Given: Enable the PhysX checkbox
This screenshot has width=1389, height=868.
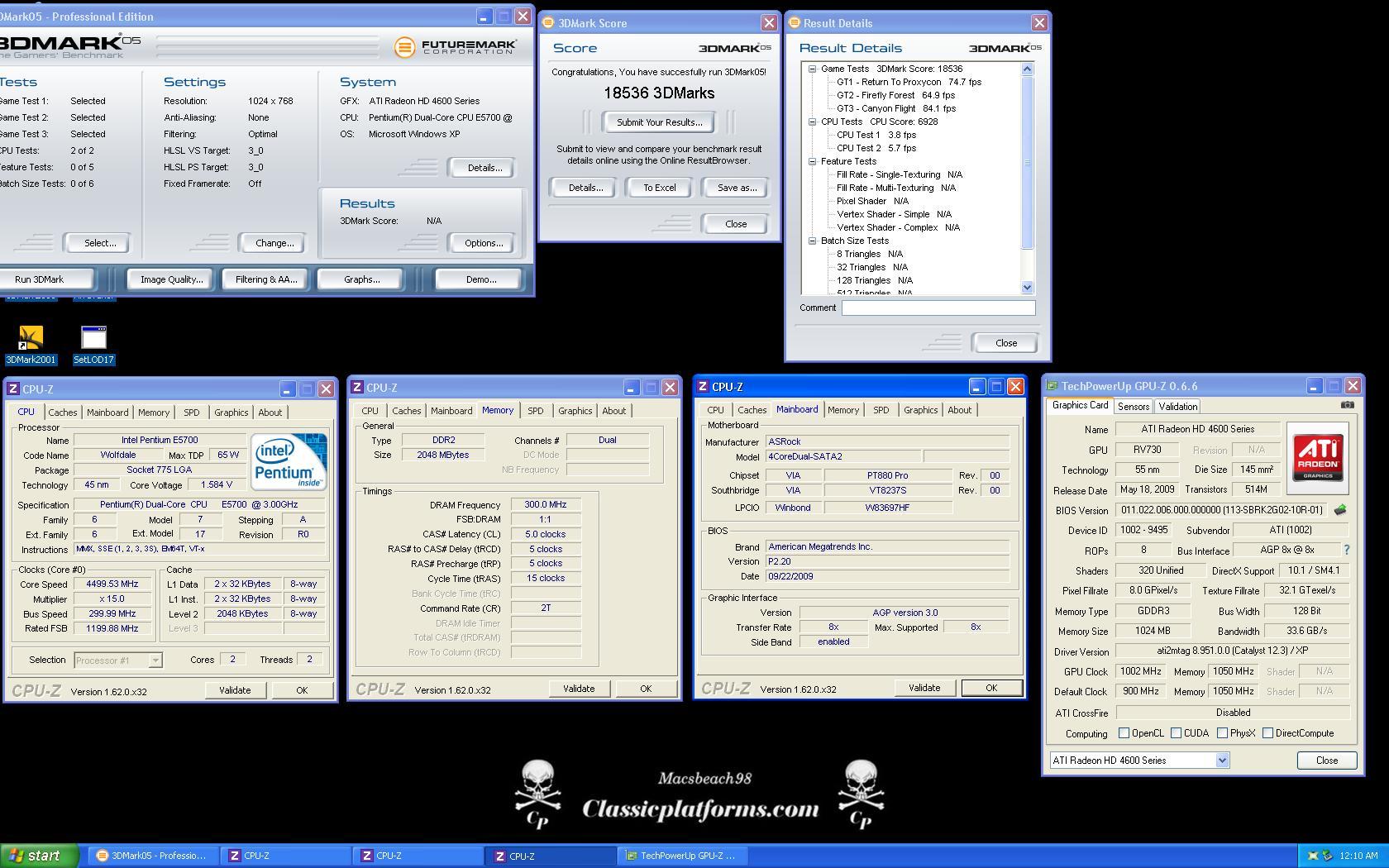Looking at the screenshot, I should point(1222,733).
